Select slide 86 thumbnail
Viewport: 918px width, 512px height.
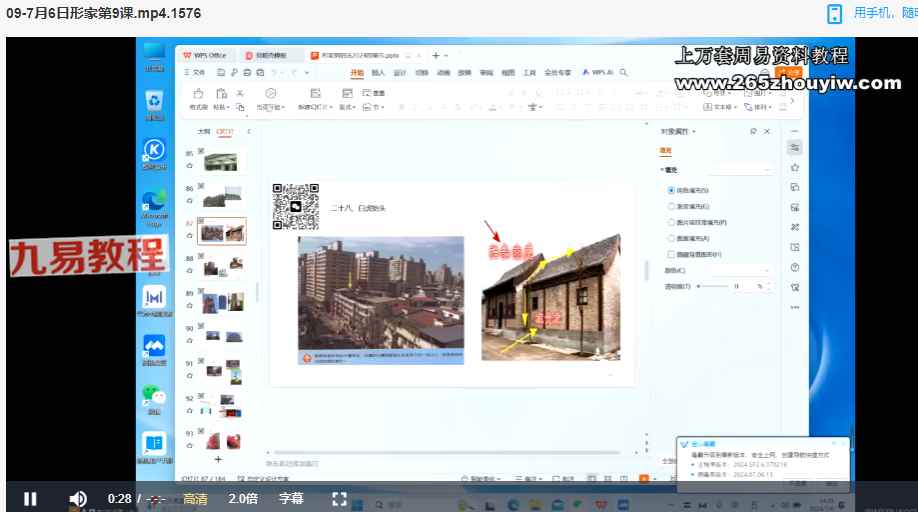point(222,197)
